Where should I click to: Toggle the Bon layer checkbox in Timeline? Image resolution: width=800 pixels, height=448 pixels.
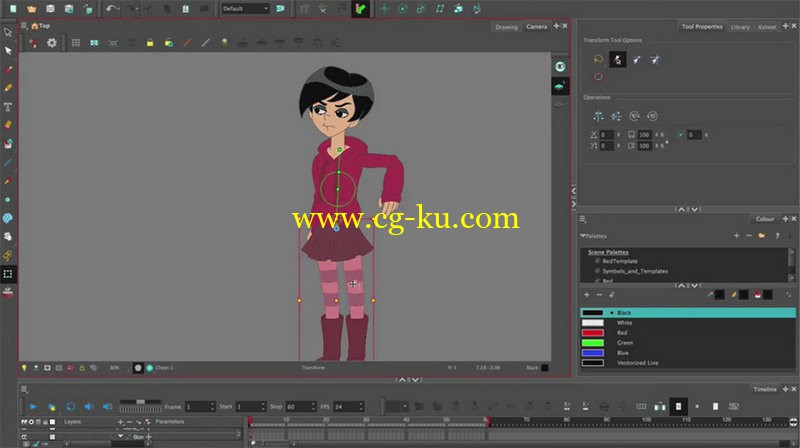pos(52,437)
